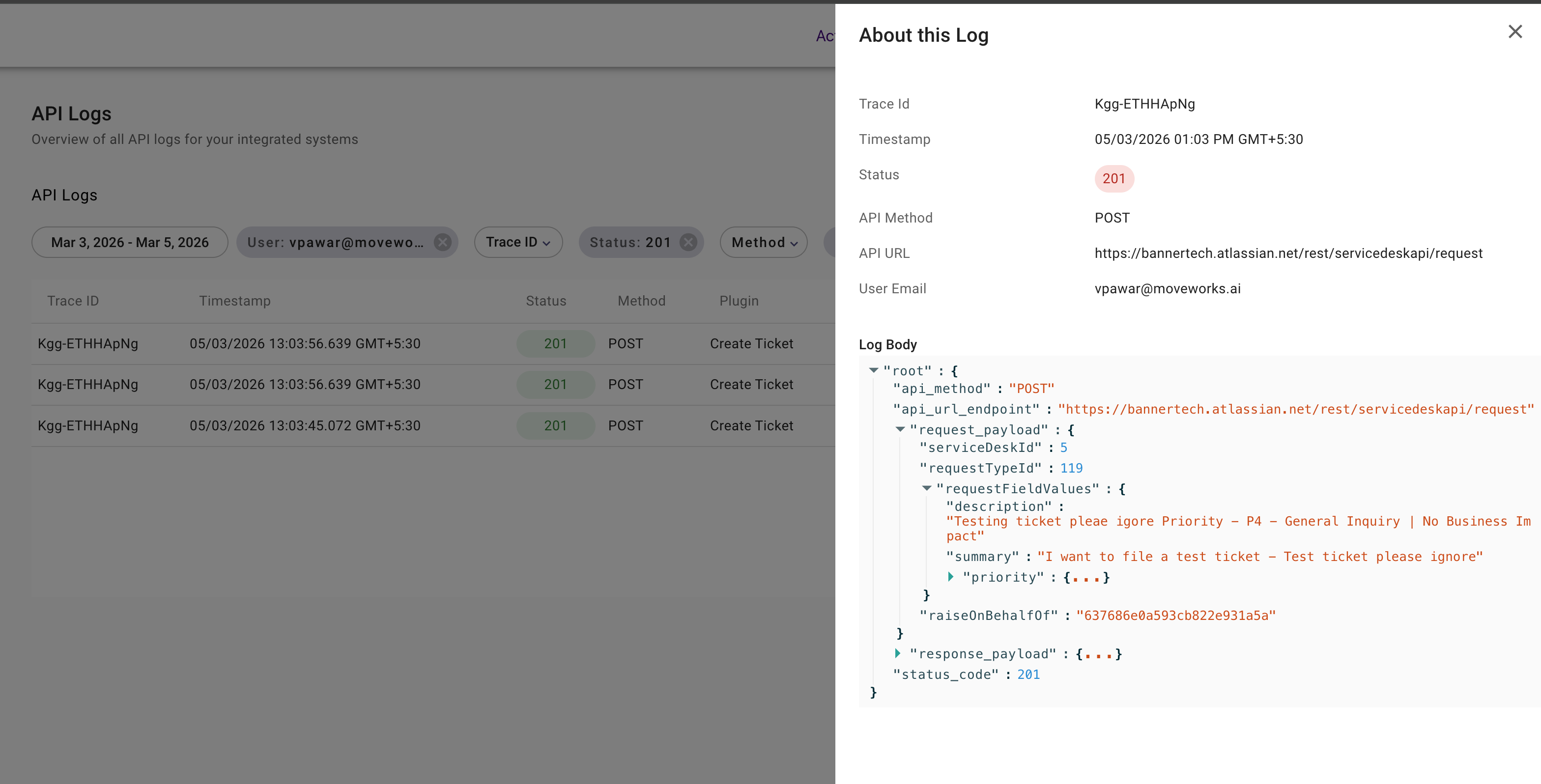Collapse the root JSON node
The height and width of the screenshot is (784, 1541).
pyautogui.click(x=873, y=370)
